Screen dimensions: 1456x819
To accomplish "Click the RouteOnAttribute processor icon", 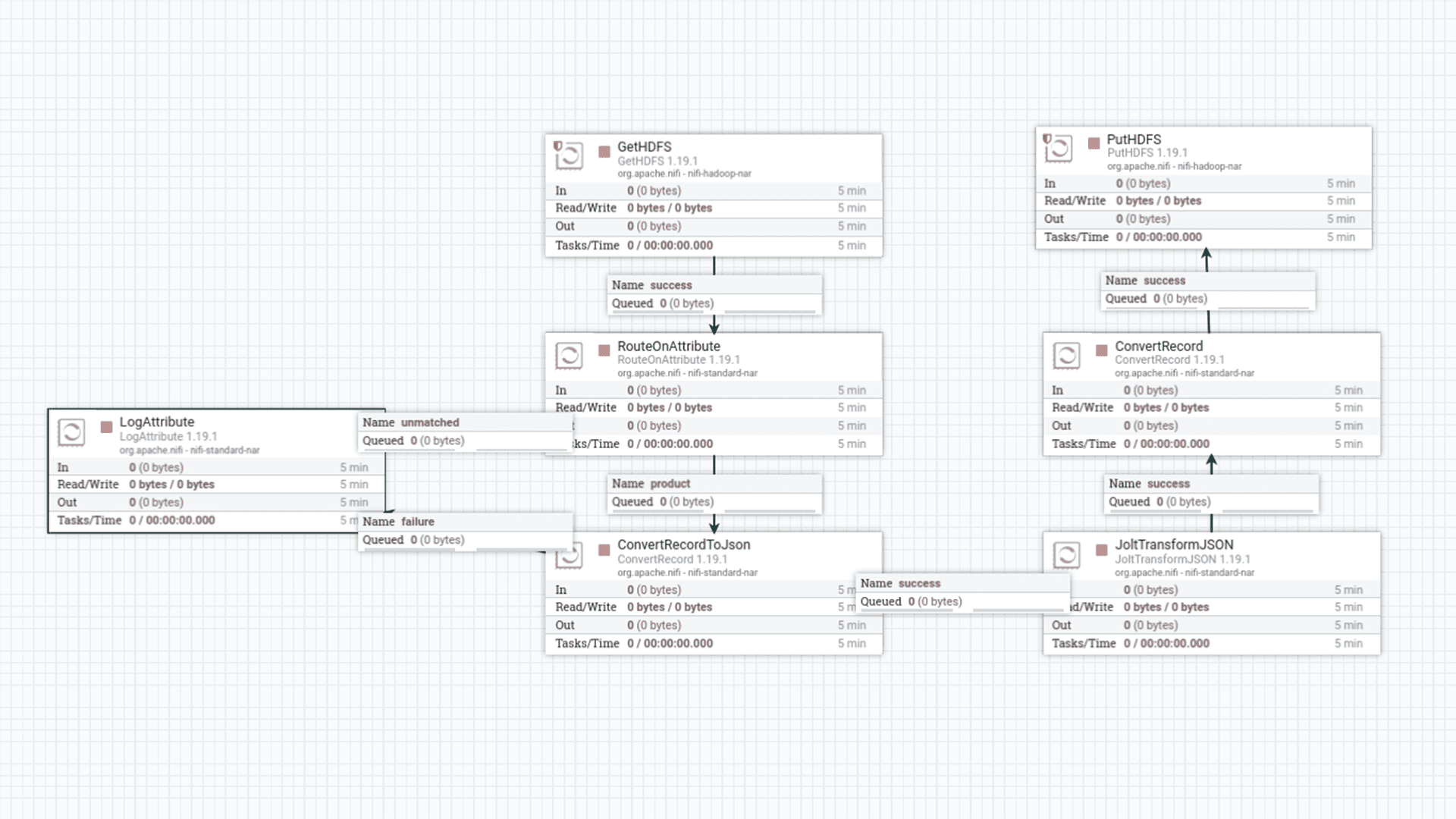I will (569, 355).
